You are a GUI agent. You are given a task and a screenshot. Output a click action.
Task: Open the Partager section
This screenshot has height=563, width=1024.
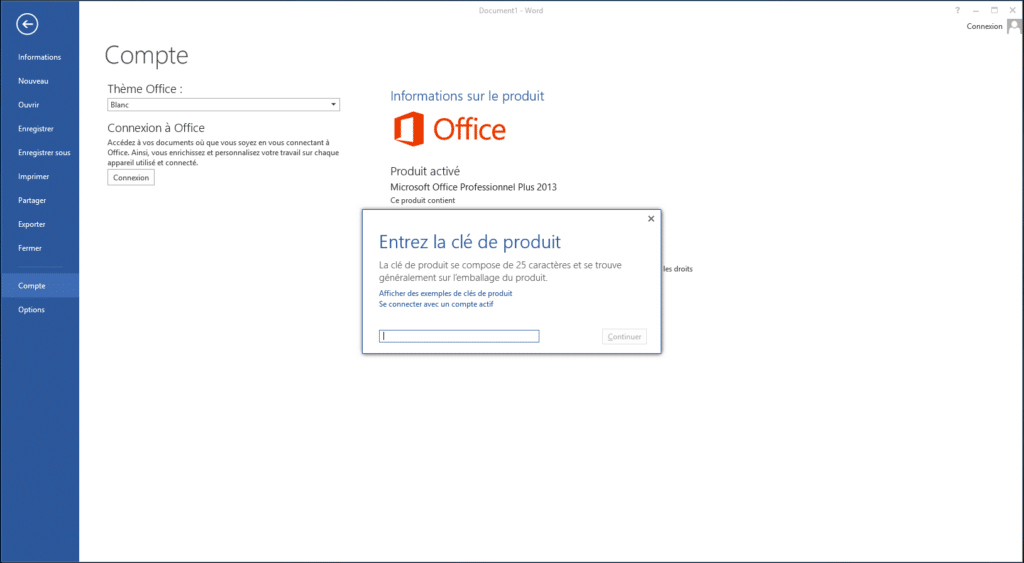(x=32, y=200)
